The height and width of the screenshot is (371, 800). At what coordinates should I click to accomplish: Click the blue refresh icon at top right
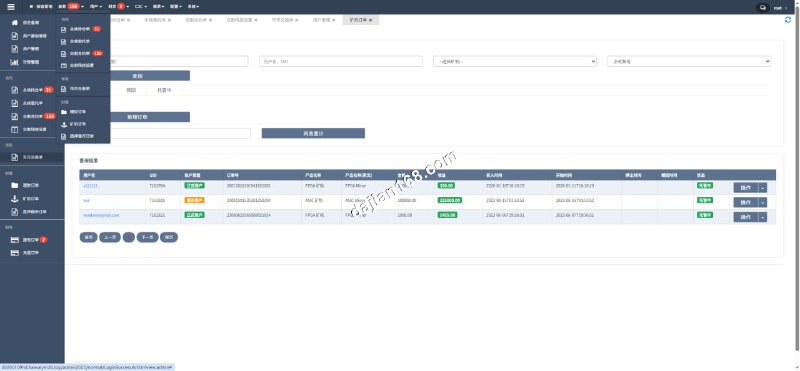pyautogui.click(x=788, y=20)
